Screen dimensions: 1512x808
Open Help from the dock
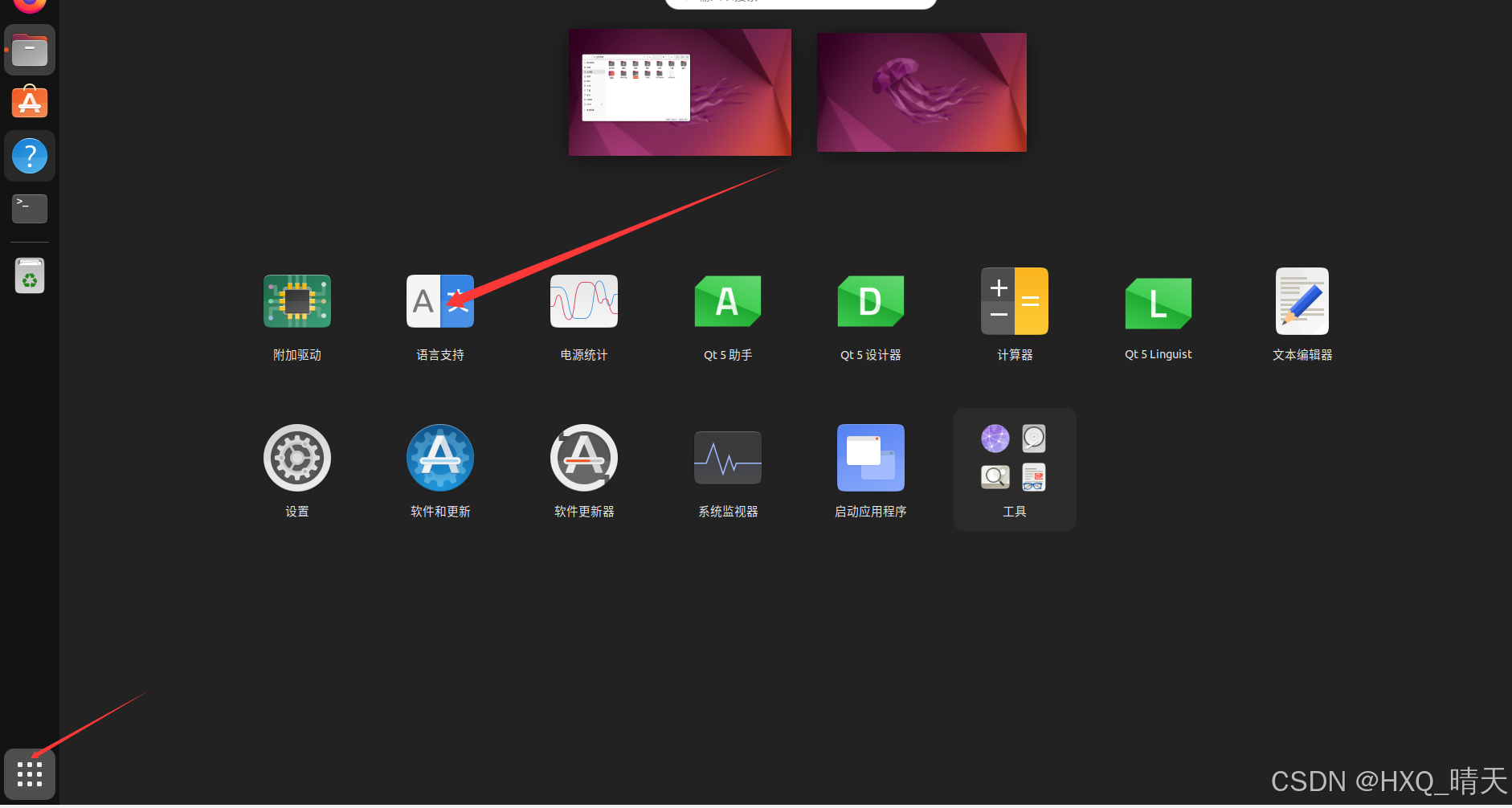pyautogui.click(x=30, y=156)
